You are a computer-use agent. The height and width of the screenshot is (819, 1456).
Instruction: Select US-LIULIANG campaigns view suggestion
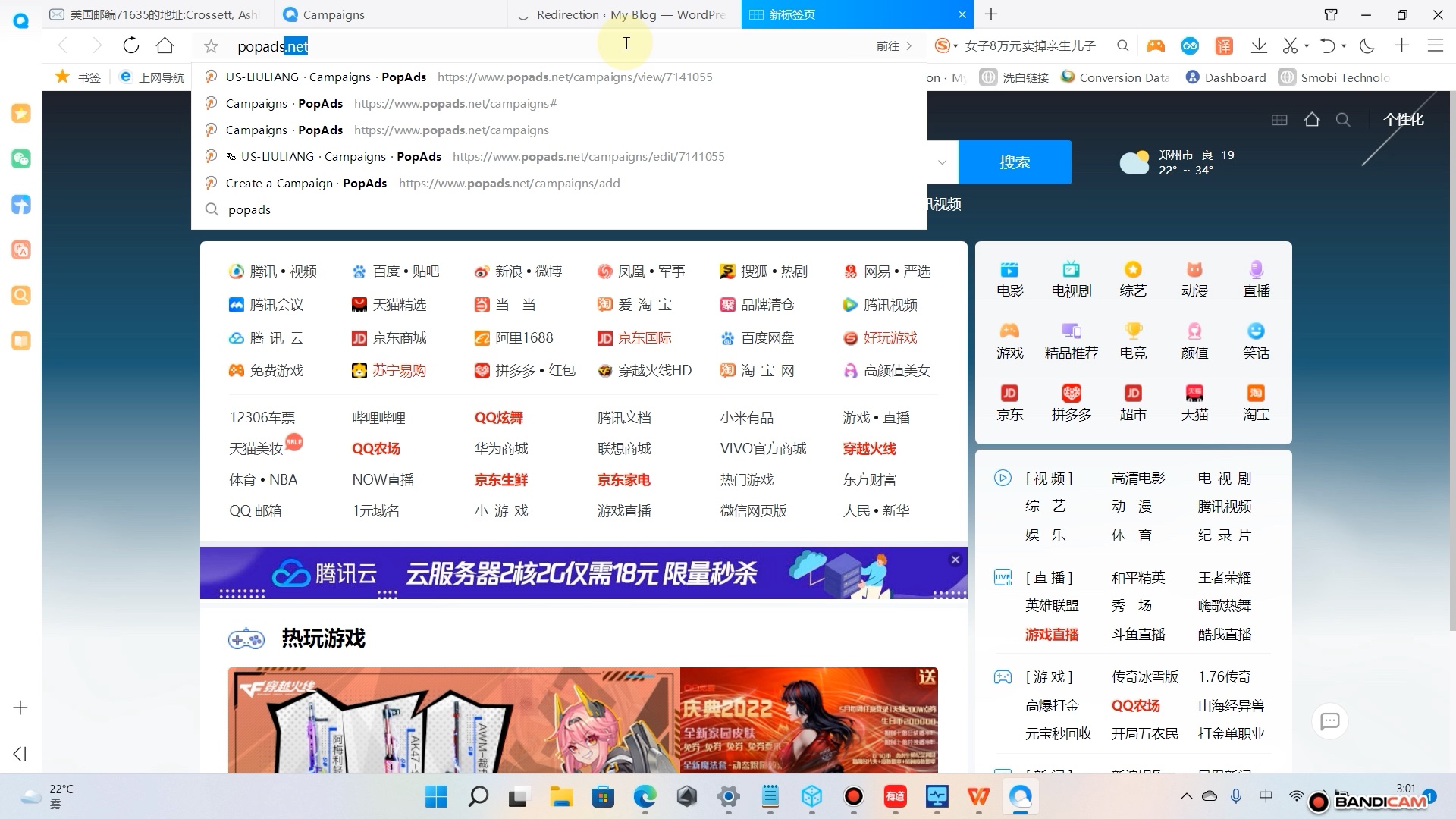(559, 77)
